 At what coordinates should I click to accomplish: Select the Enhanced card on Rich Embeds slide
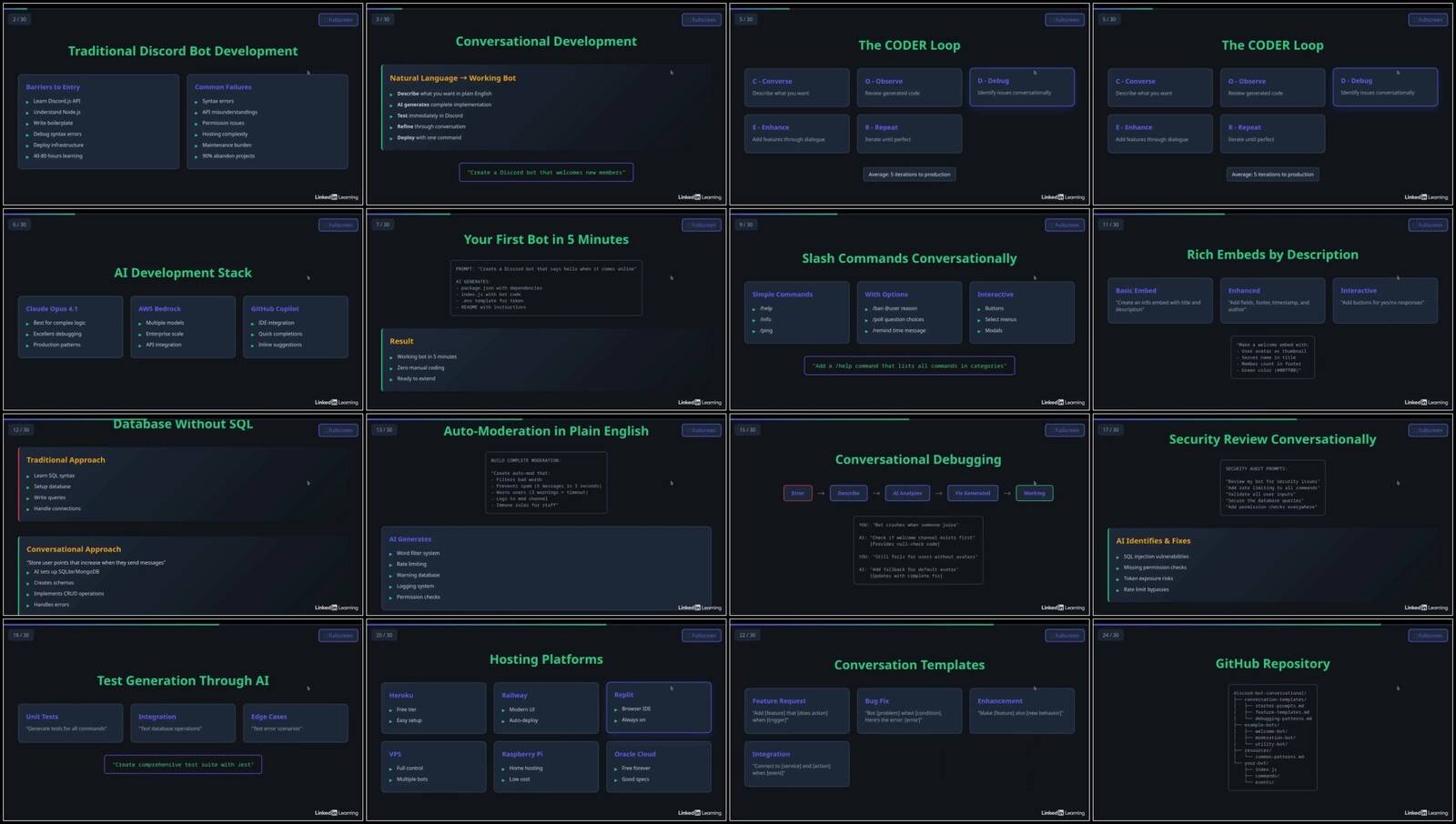click(x=1272, y=300)
